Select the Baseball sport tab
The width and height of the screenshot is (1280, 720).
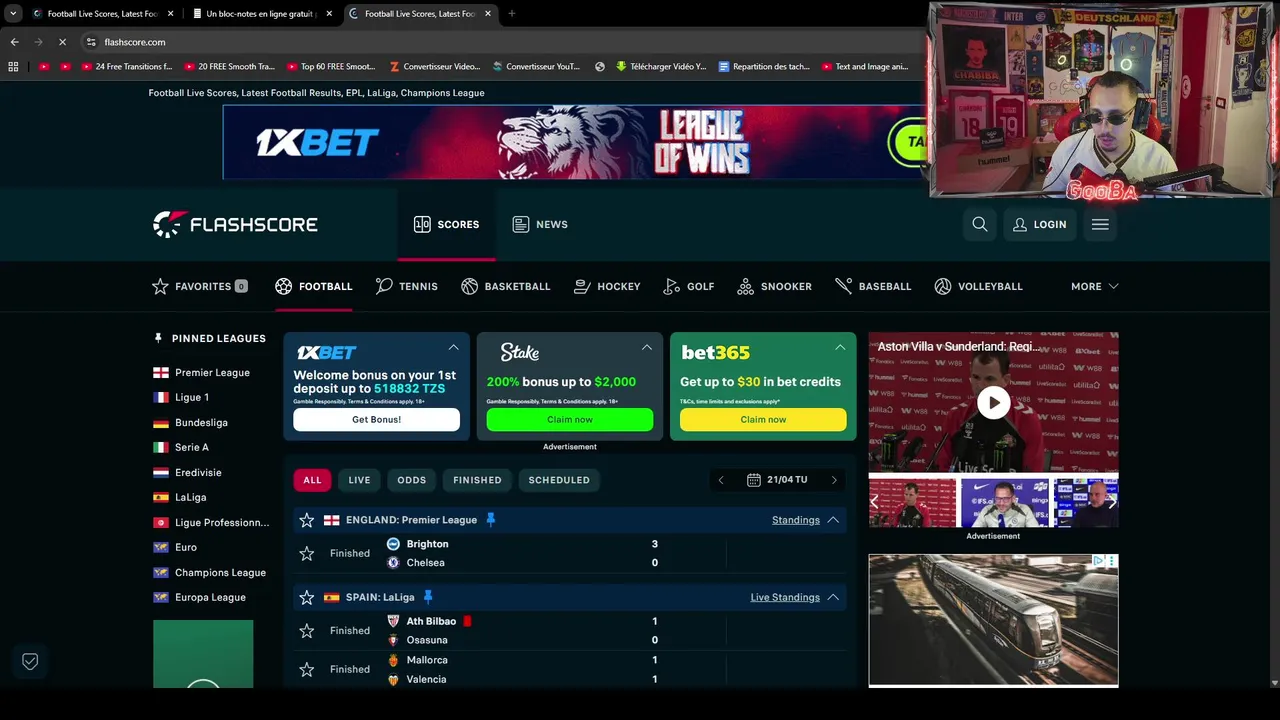(874, 286)
